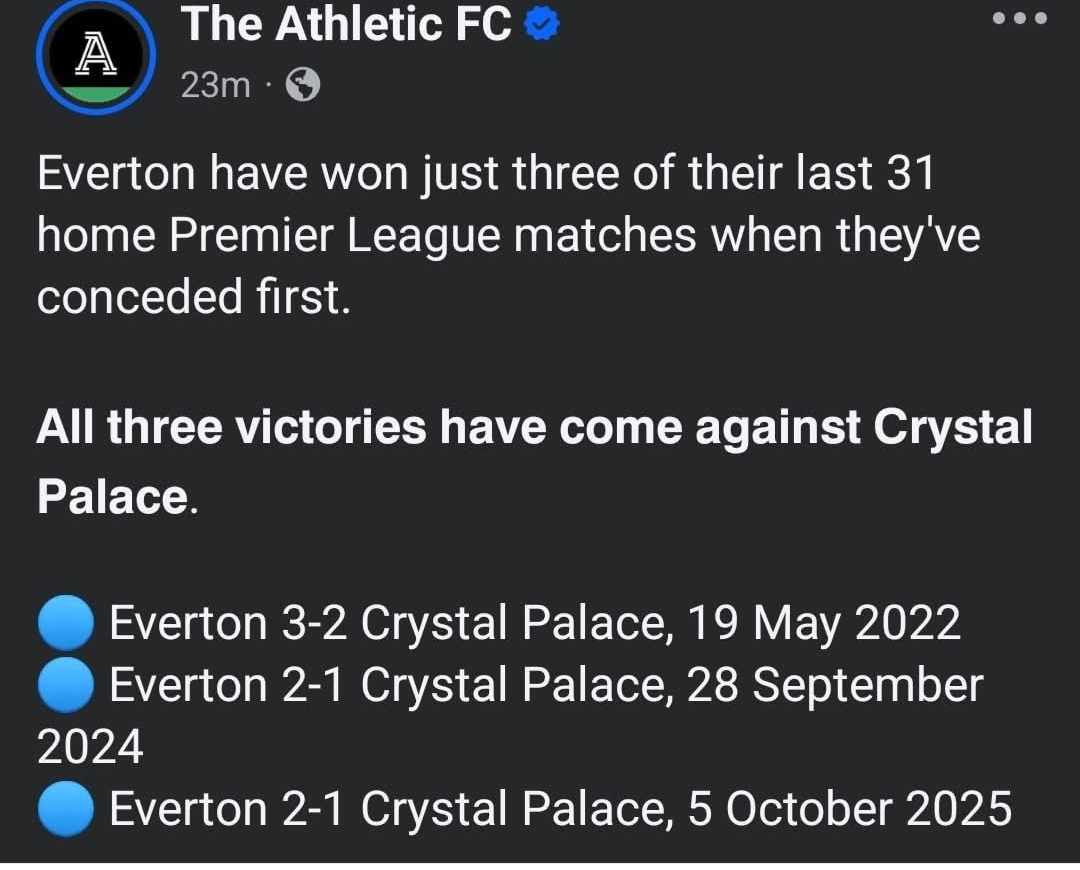This screenshot has width=1080, height=870.
Task: Click the blue circle before Everton 3-2
Action: [x=66, y=623]
